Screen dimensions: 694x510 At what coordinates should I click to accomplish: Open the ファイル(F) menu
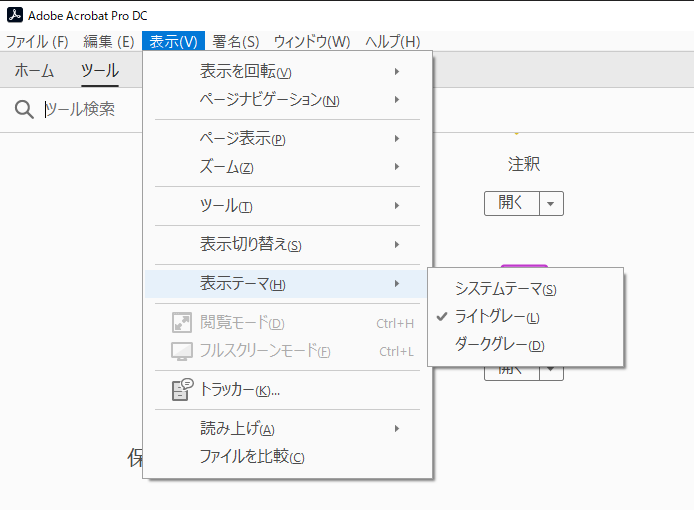point(37,42)
